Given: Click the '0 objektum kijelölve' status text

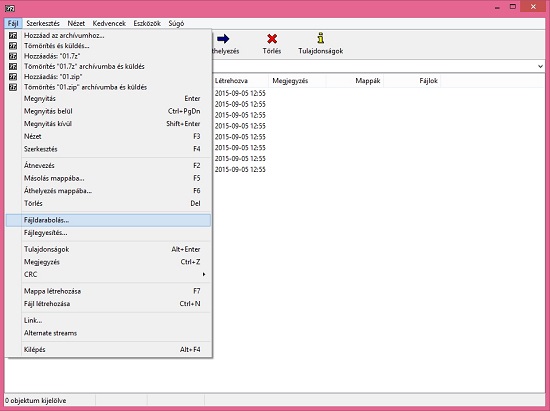Looking at the screenshot, I should [35, 400].
